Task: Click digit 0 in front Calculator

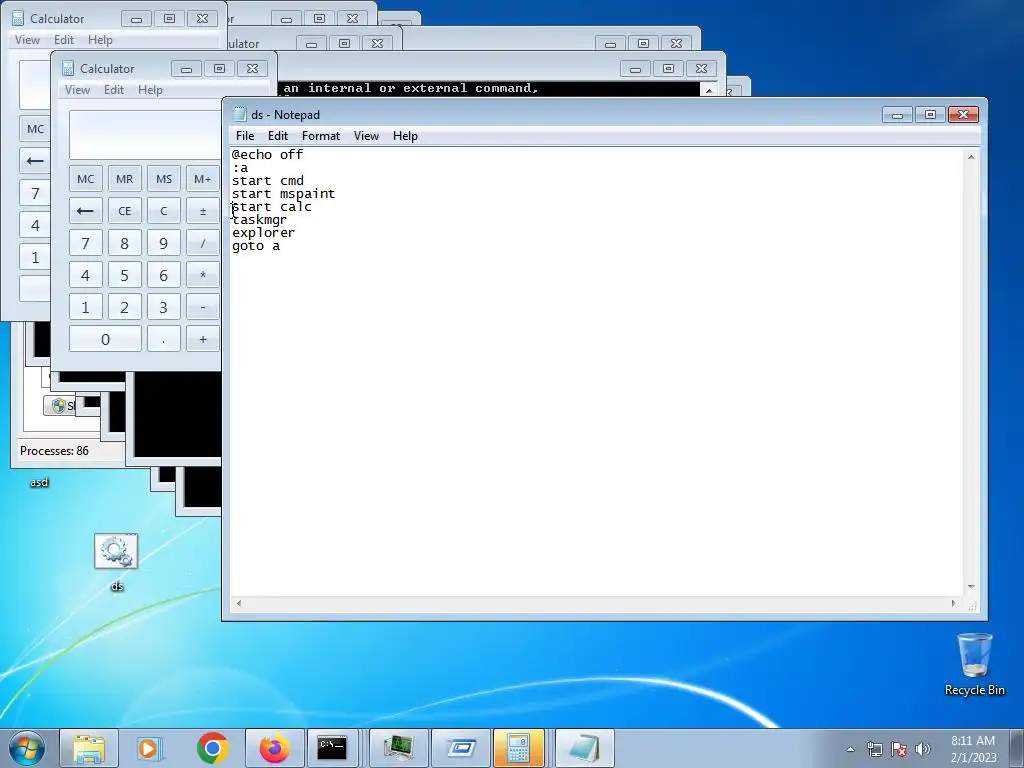Action: click(x=105, y=340)
